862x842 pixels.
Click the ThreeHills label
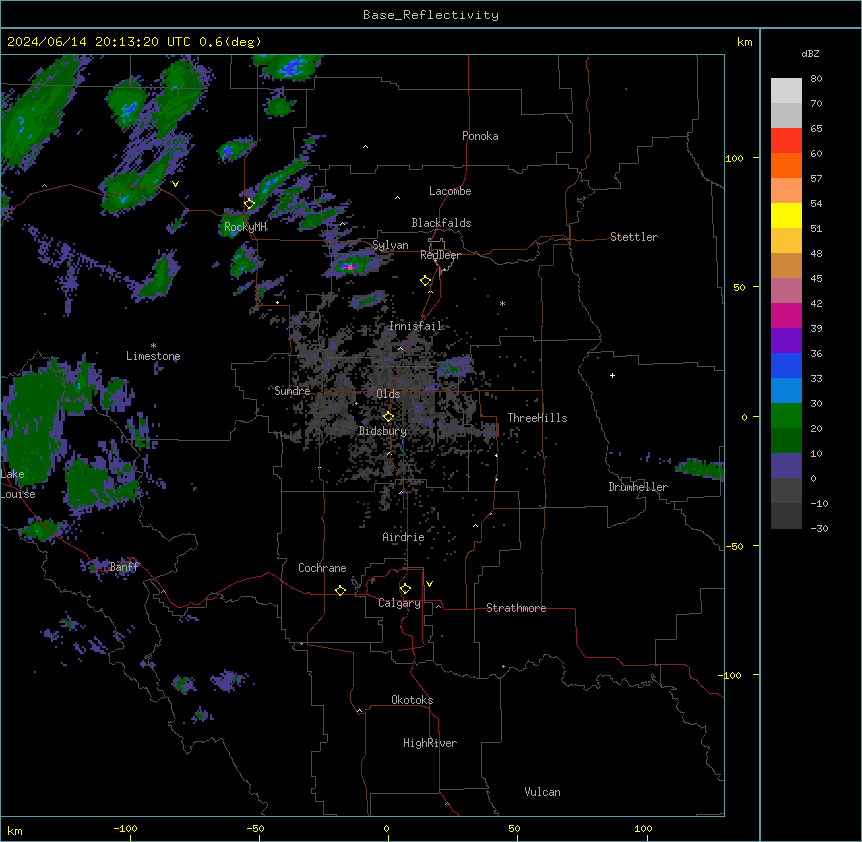coord(537,418)
